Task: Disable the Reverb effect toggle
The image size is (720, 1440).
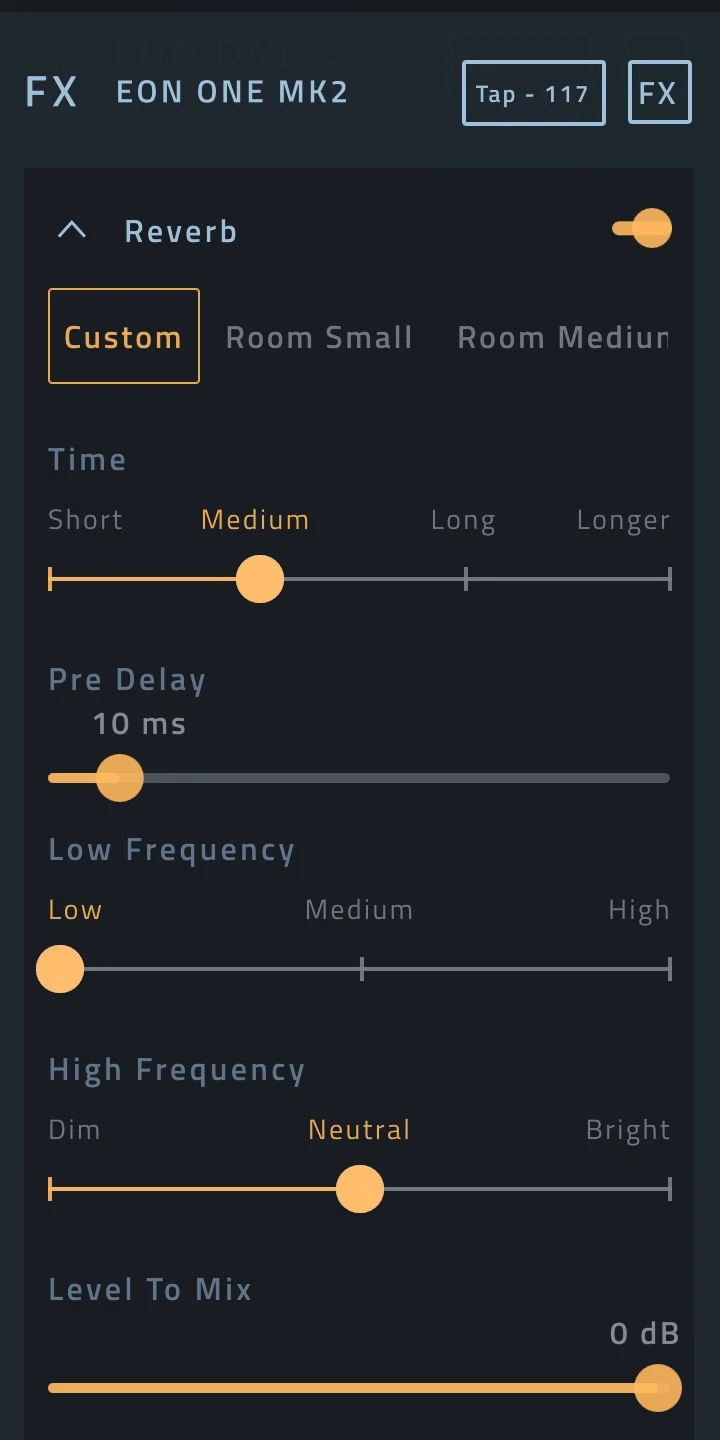Action: tap(641, 228)
